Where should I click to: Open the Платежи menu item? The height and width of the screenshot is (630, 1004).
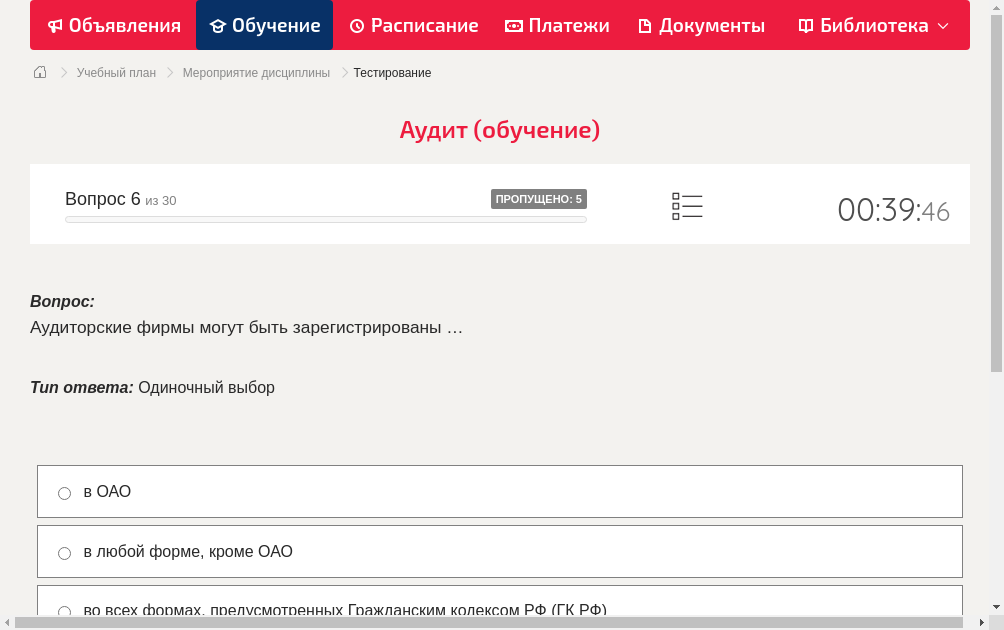pyautogui.click(x=557, y=25)
